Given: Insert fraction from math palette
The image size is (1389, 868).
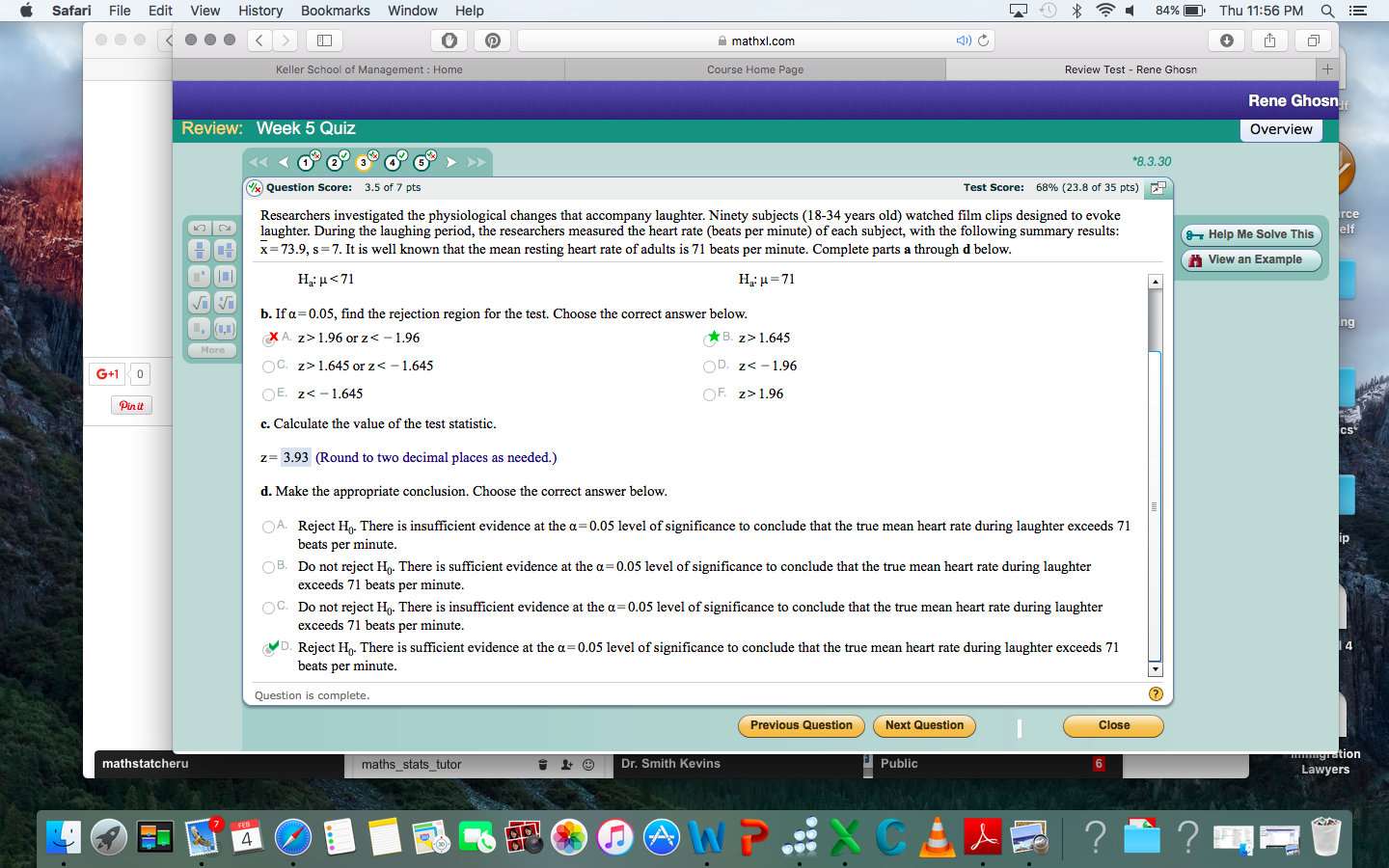Looking at the screenshot, I should point(199,251).
